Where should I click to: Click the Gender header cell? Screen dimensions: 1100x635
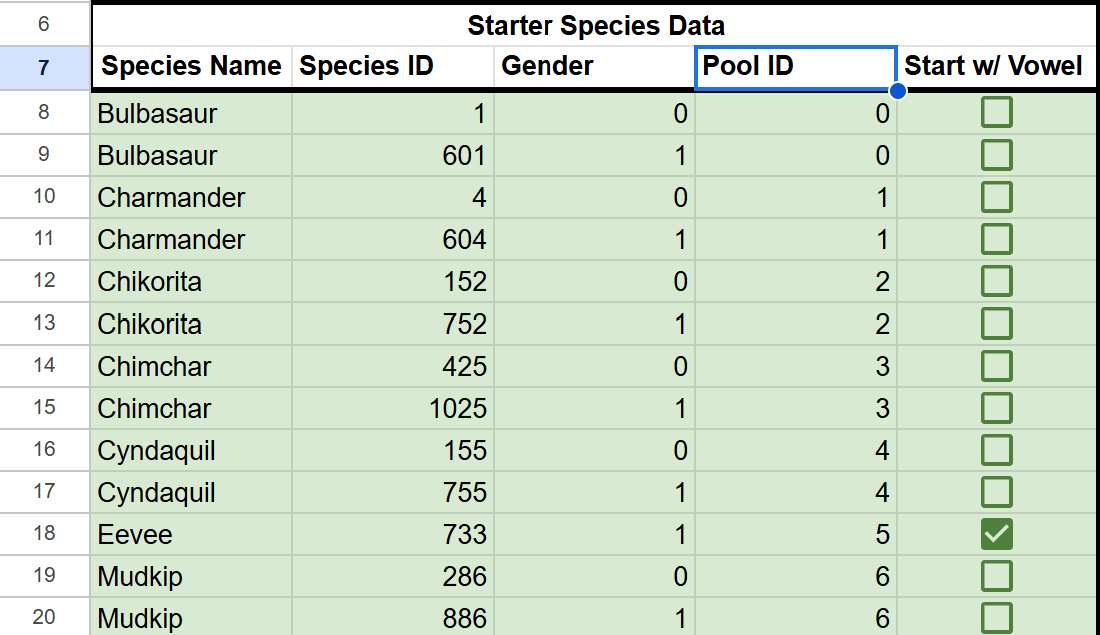(594, 67)
